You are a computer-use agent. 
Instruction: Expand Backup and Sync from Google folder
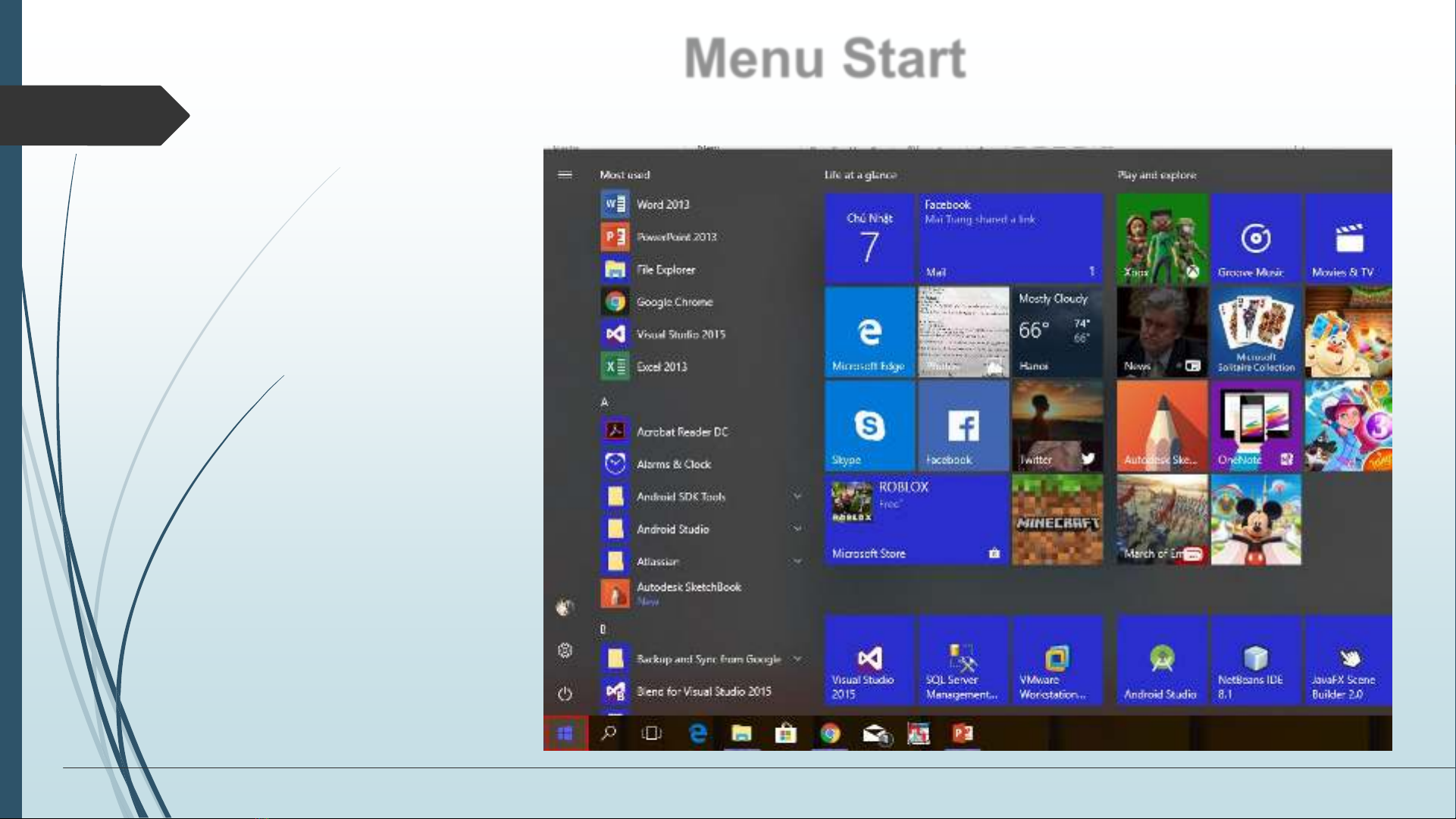click(x=797, y=659)
